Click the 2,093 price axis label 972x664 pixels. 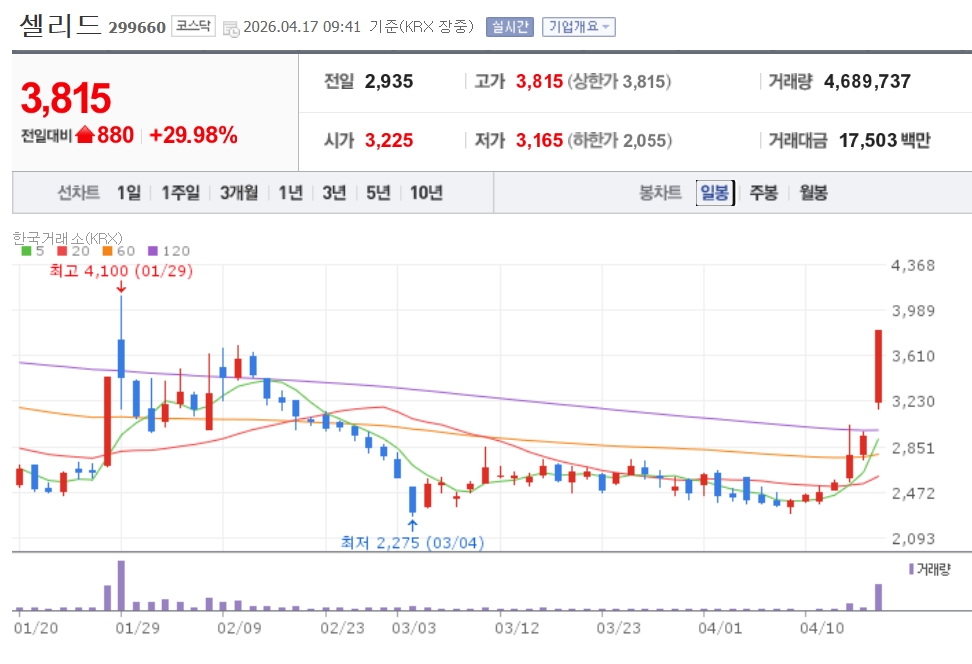912,538
